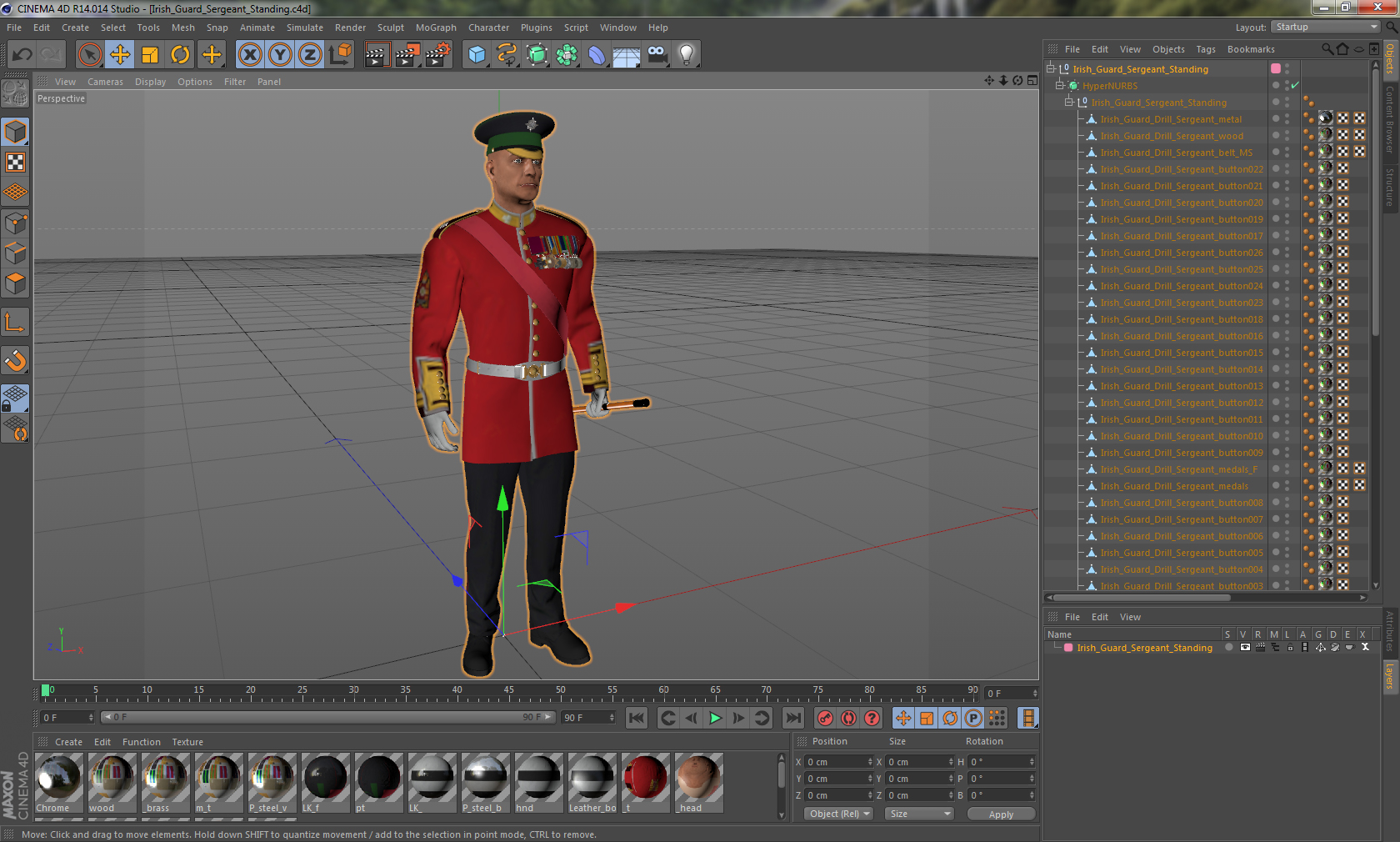Open Object manager Tags menu
Image resolution: width=1400 pixels, height=842 pixels.
click(x=1205, y=49)
